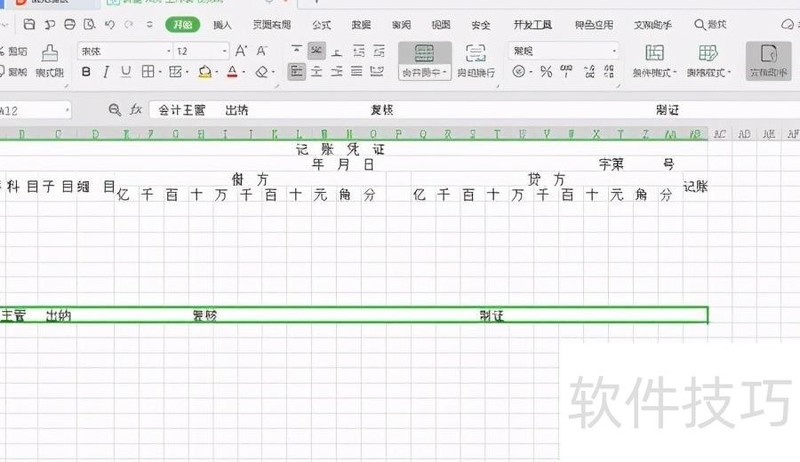Increase font size with the larger A
This screenshot has height=462, width=800.
(x=241, y=50)
